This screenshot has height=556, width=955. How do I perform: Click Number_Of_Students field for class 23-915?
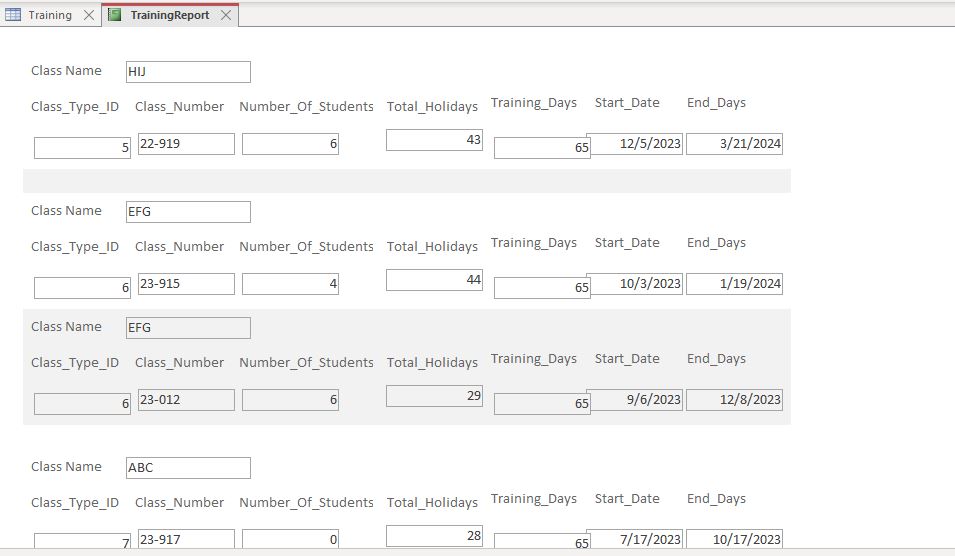[290, 284]
